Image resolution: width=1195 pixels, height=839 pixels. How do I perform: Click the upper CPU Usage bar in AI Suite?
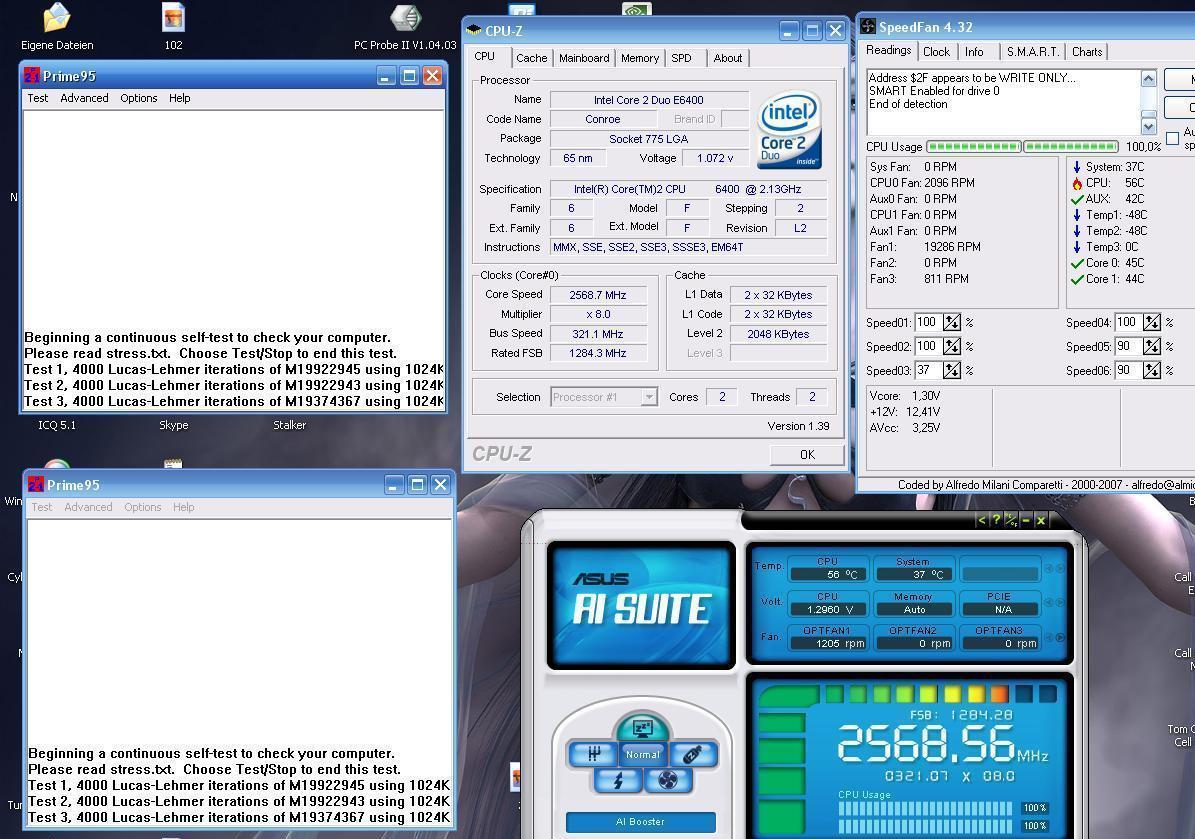(926, 808)
